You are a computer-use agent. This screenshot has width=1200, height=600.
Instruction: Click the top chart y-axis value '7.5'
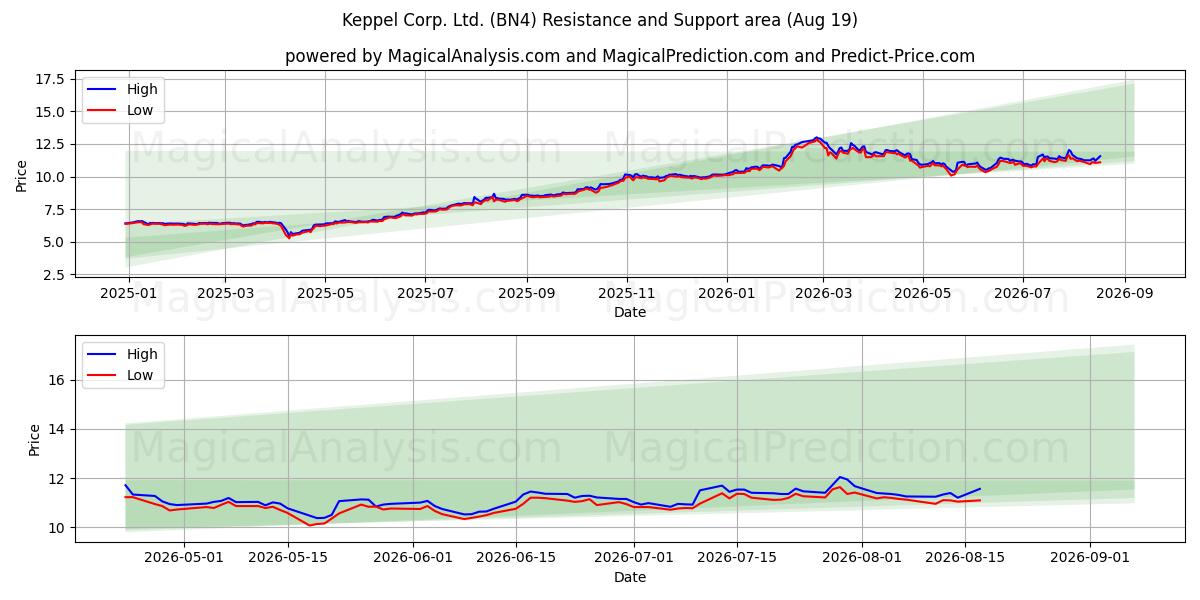(x=54, y=210)
